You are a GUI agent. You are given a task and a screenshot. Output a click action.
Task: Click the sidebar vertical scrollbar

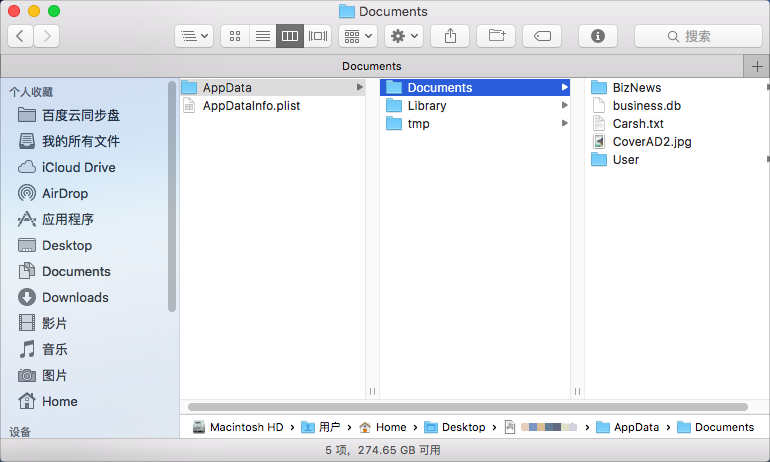pos(171,196)
